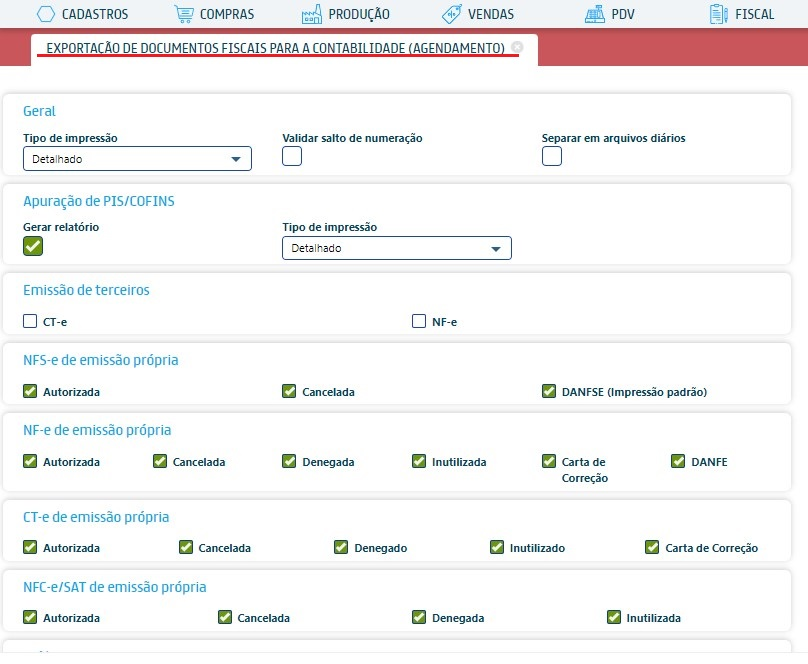Uncheck Inutilizada for NF-e de emissão própria
808x664 pixels.
tap(419, 462)
